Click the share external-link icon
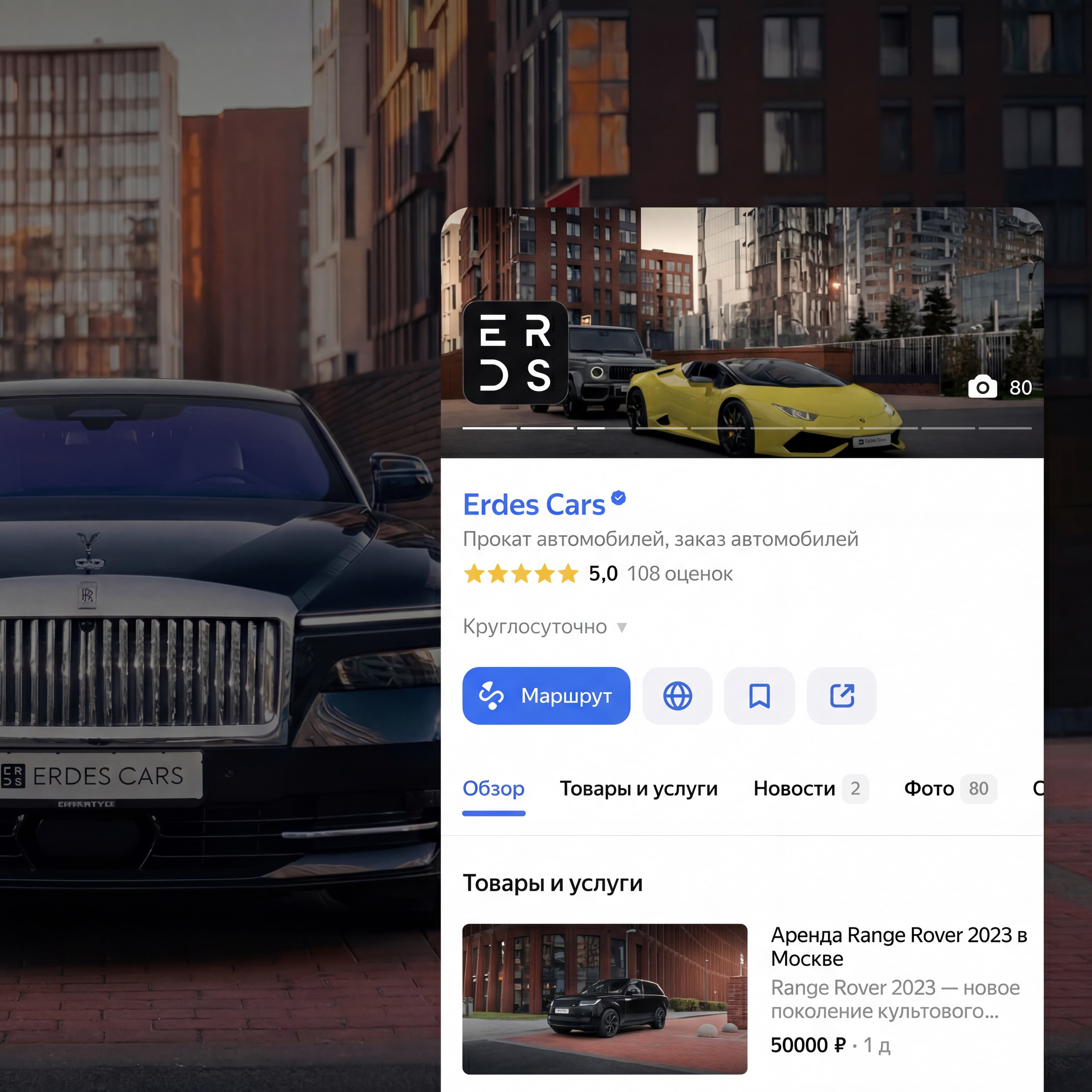This screenshot has height=1092, width=1092. [x=842, y=696]
